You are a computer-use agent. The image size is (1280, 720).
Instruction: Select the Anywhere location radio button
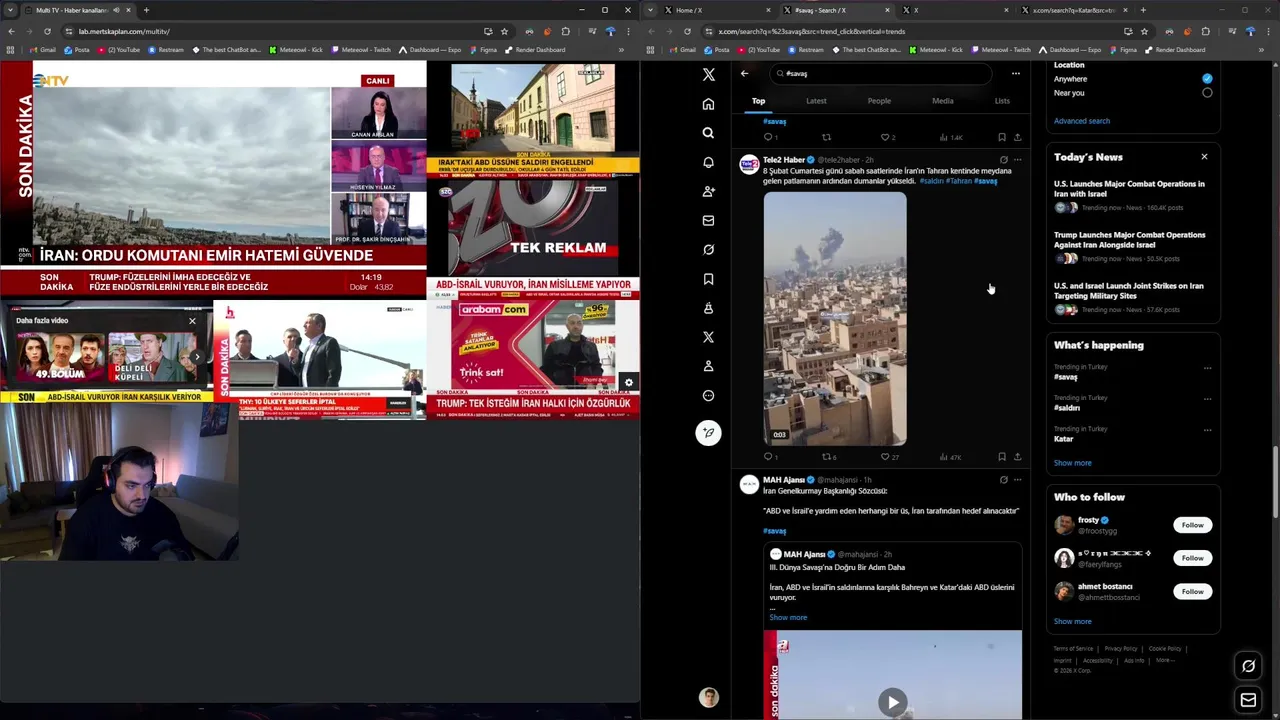(x=1207, y=79)
